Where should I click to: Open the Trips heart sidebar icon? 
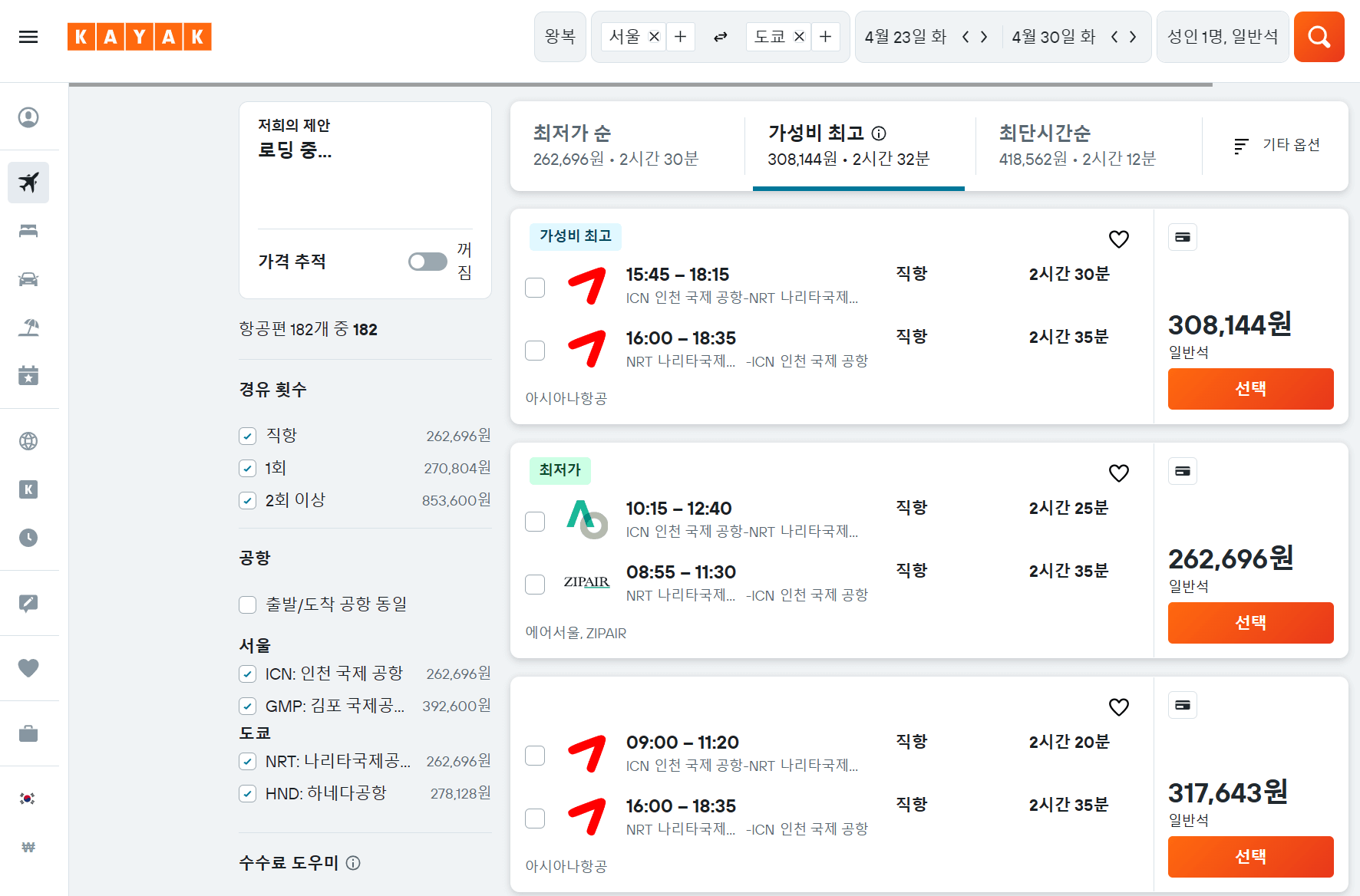tap(28, 668)
